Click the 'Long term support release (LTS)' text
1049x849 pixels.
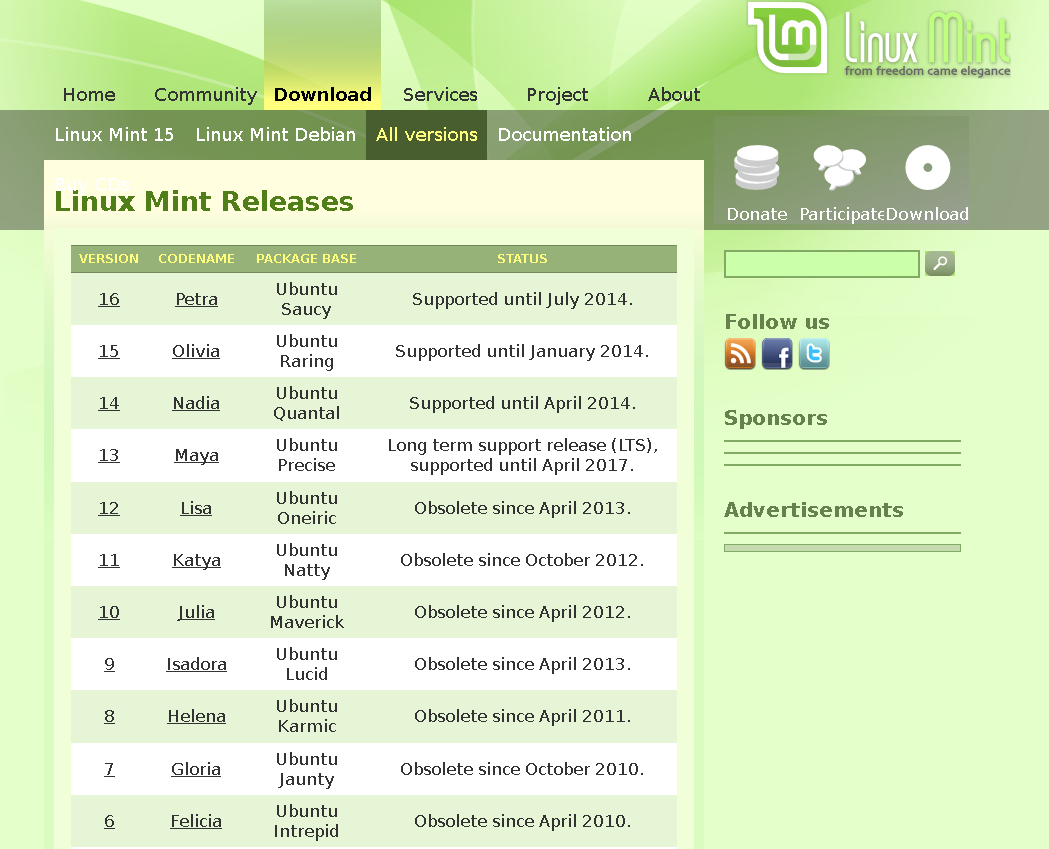click(x=522, y=446)
